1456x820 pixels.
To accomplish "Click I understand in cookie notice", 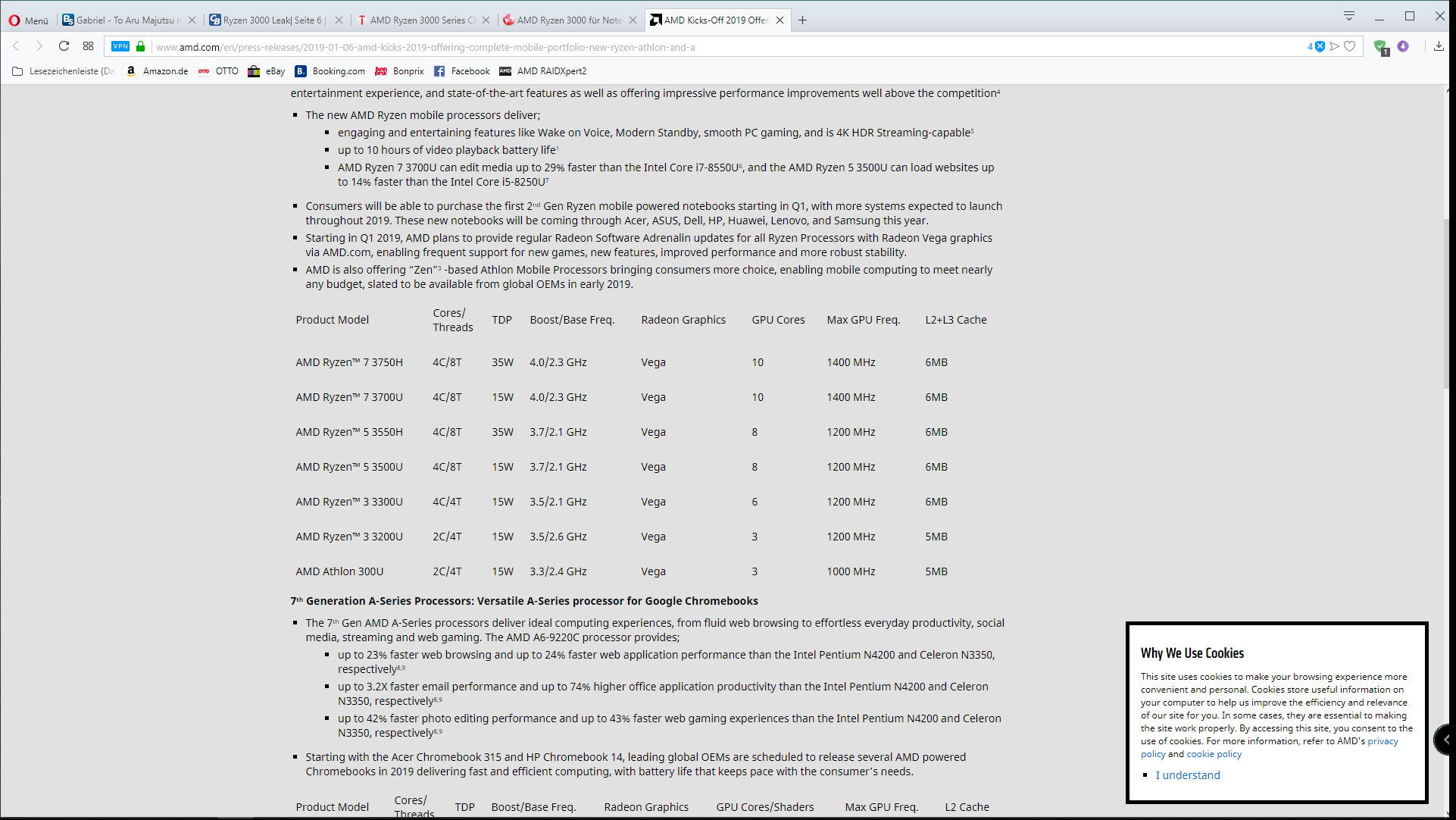I will (x=1187, y=775).
